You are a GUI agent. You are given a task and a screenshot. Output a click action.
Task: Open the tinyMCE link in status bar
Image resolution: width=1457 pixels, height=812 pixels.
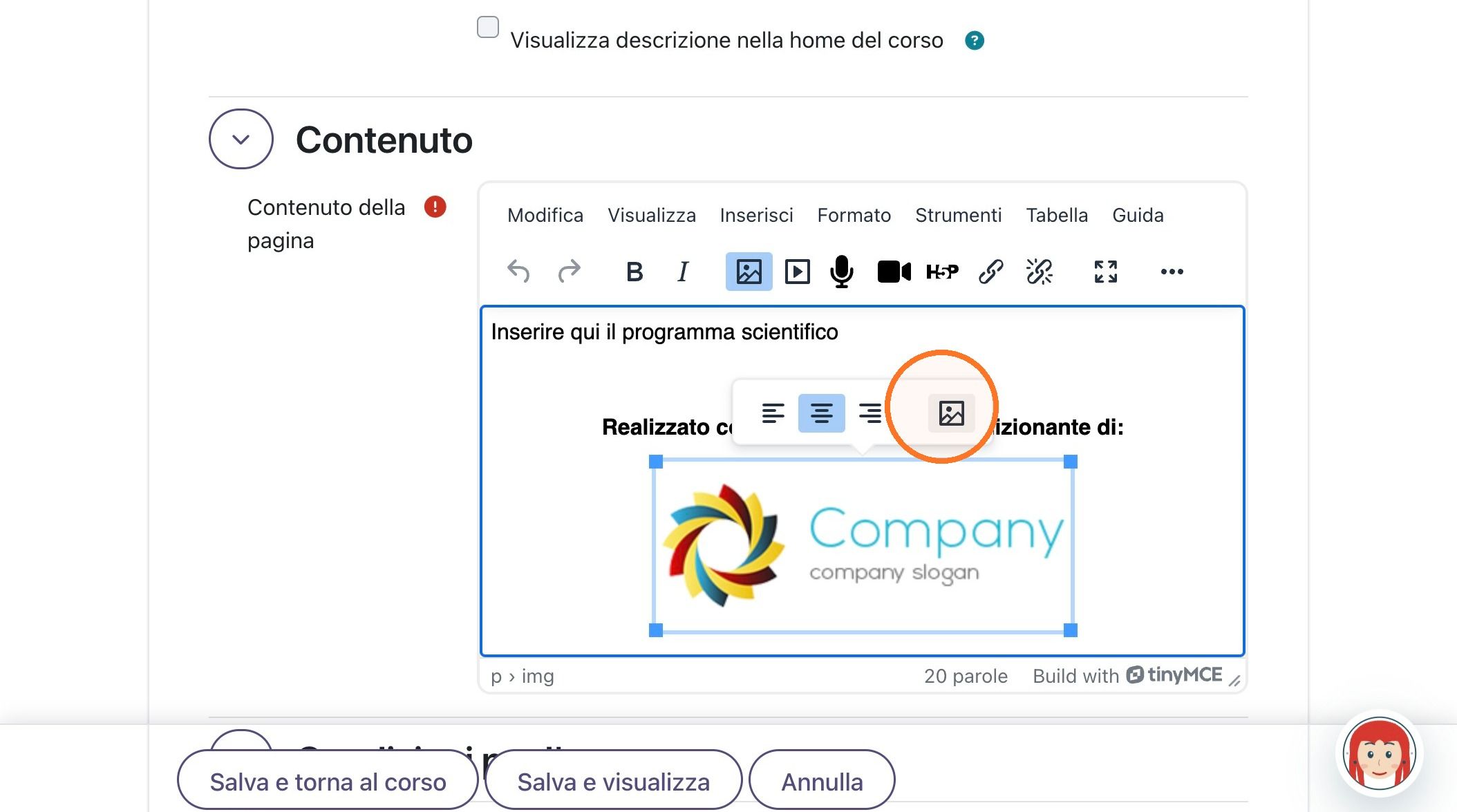1174,675
